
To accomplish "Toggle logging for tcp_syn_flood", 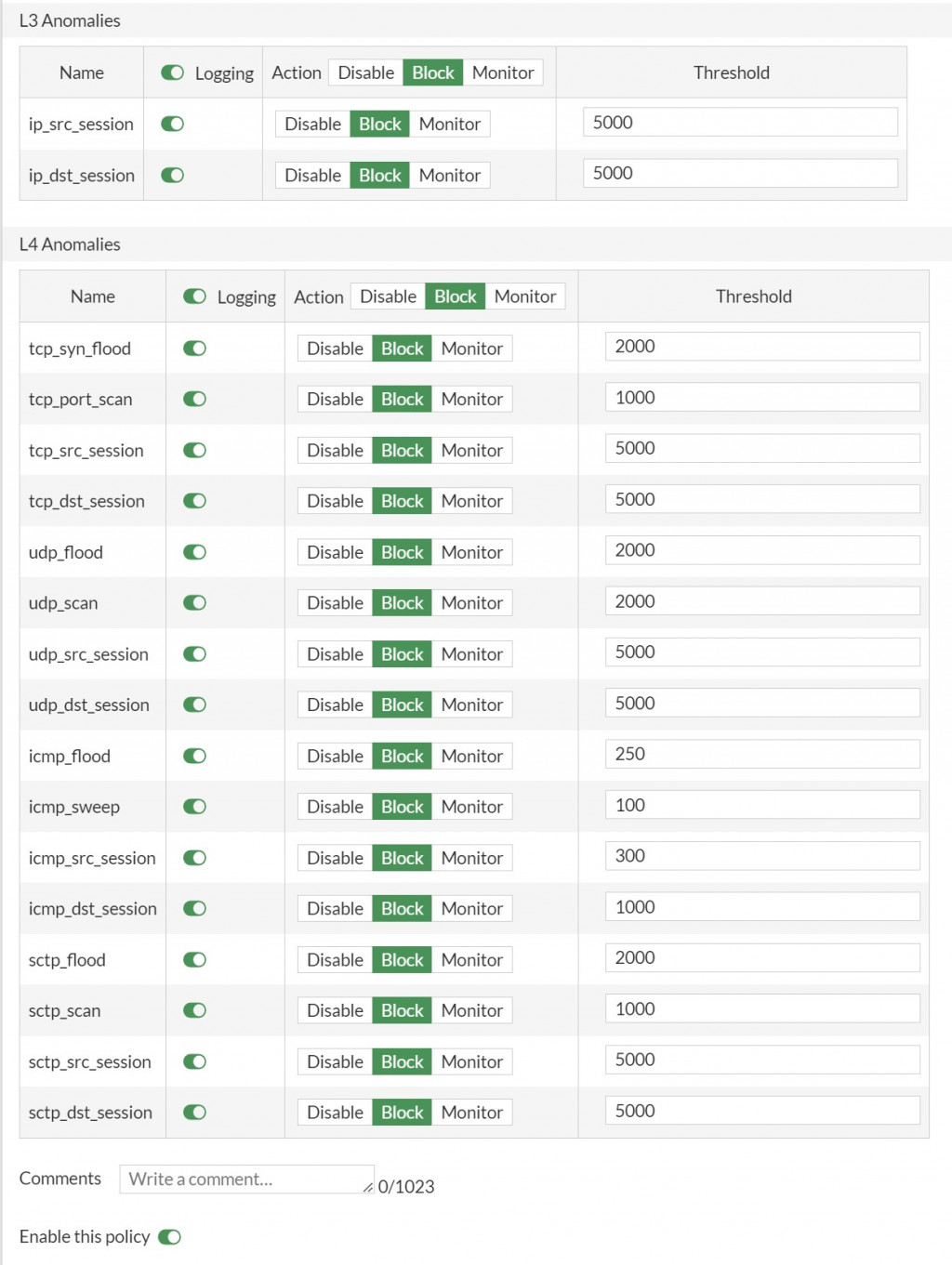I will [194, 349].
